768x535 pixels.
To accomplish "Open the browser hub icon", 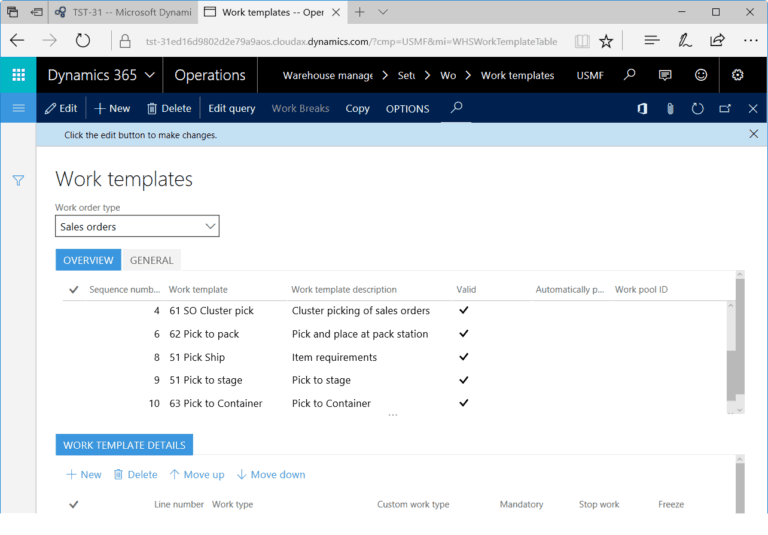I will point(651,40).
